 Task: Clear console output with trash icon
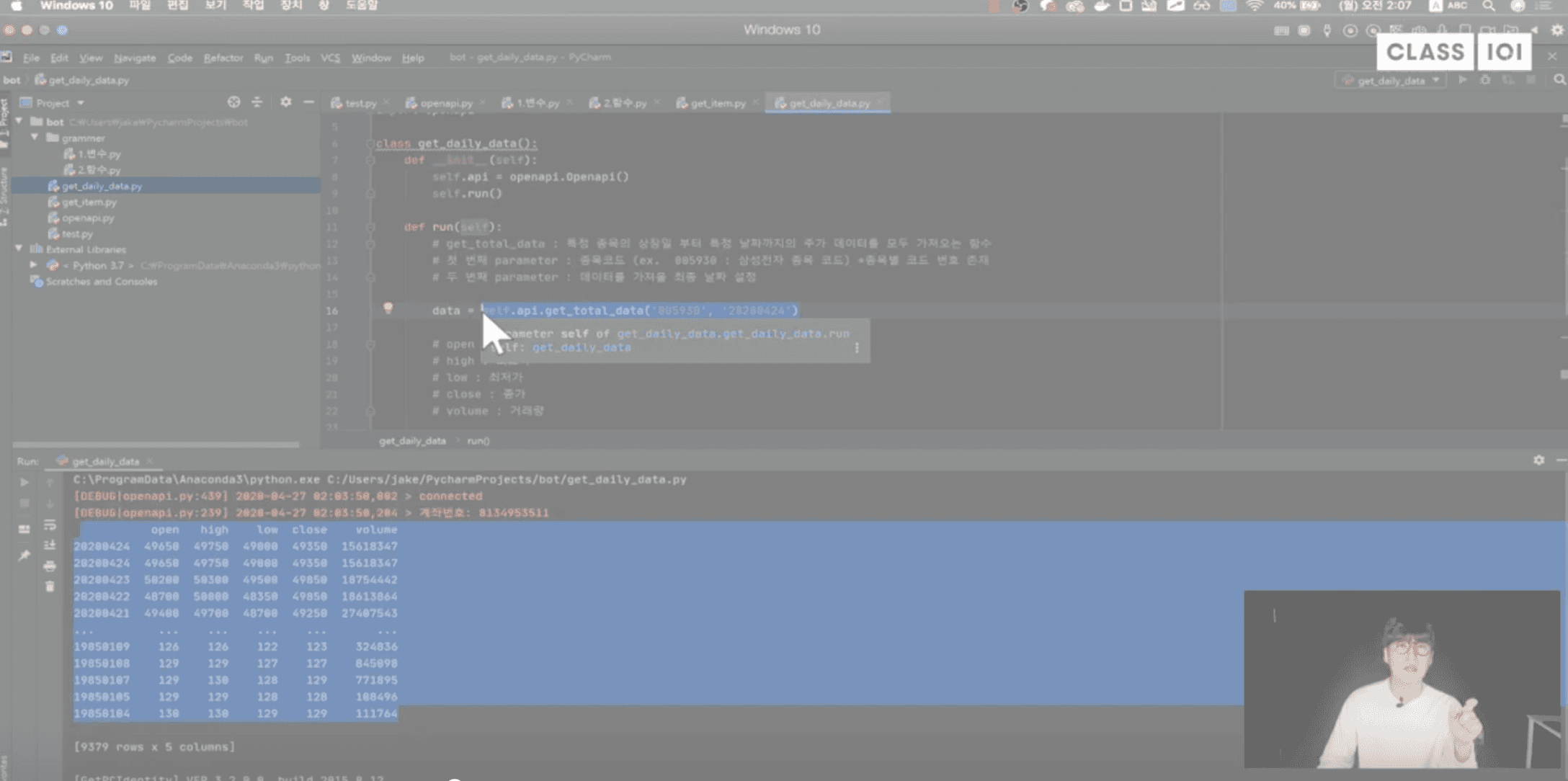tap(50, 586)
